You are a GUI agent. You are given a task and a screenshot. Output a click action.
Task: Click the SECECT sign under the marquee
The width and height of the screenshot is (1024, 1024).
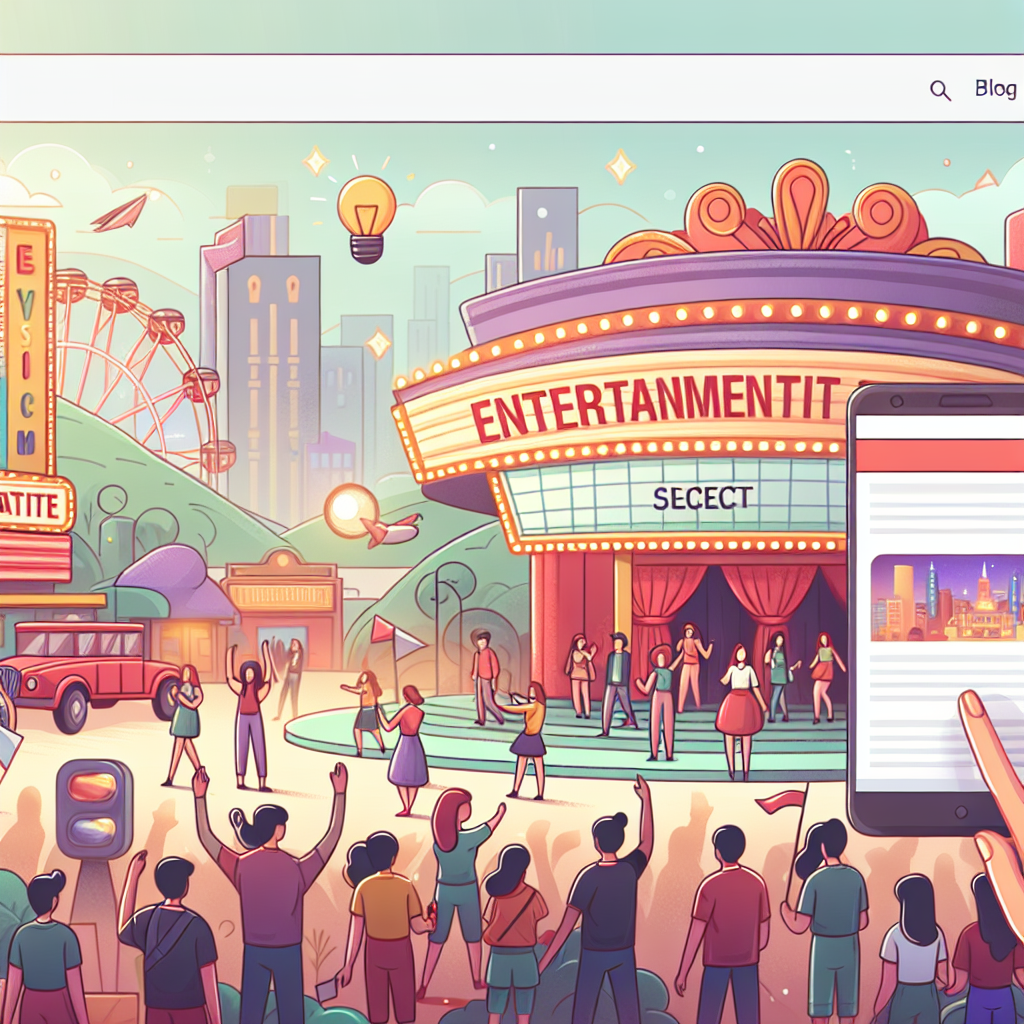tap(702, 497)
